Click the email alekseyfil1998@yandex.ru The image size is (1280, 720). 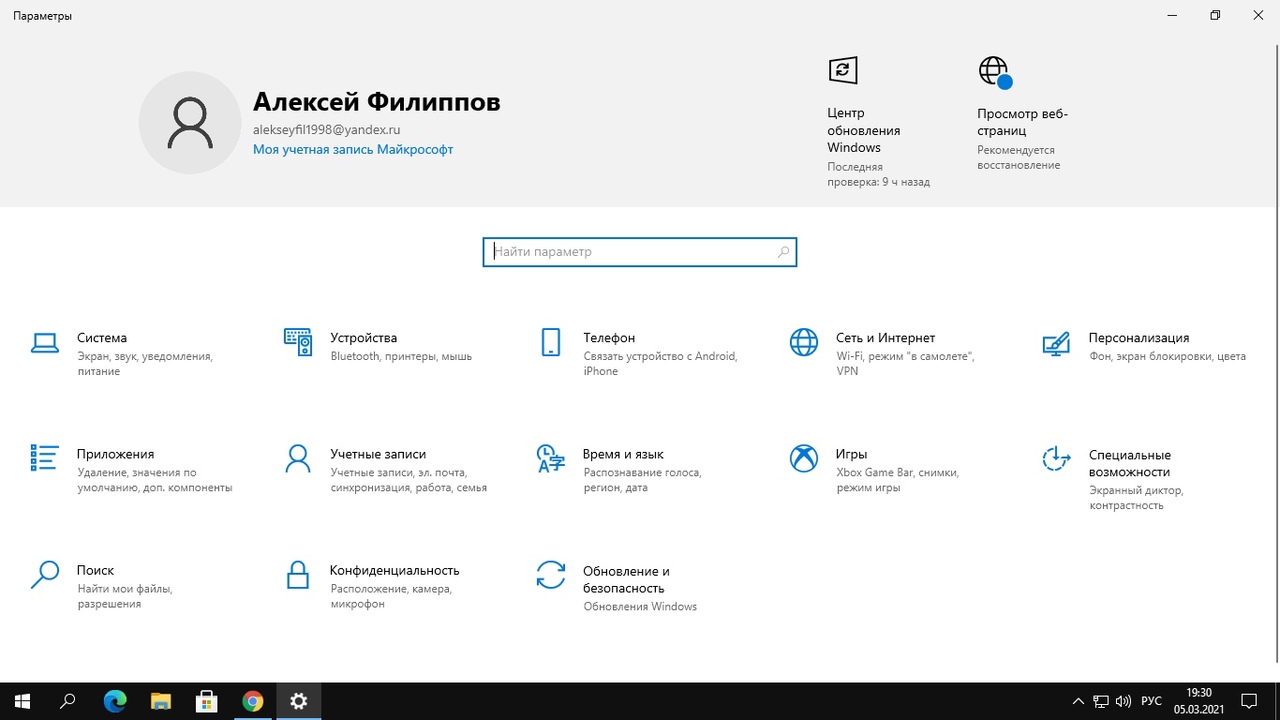pos(327,130)
